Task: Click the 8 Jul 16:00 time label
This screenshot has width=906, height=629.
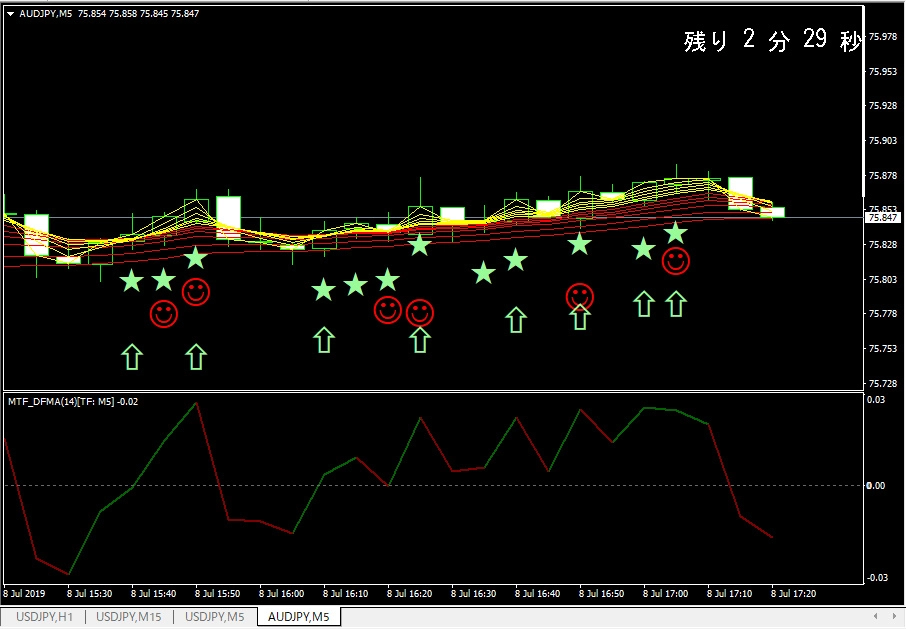Action: [x=281, y=593]
